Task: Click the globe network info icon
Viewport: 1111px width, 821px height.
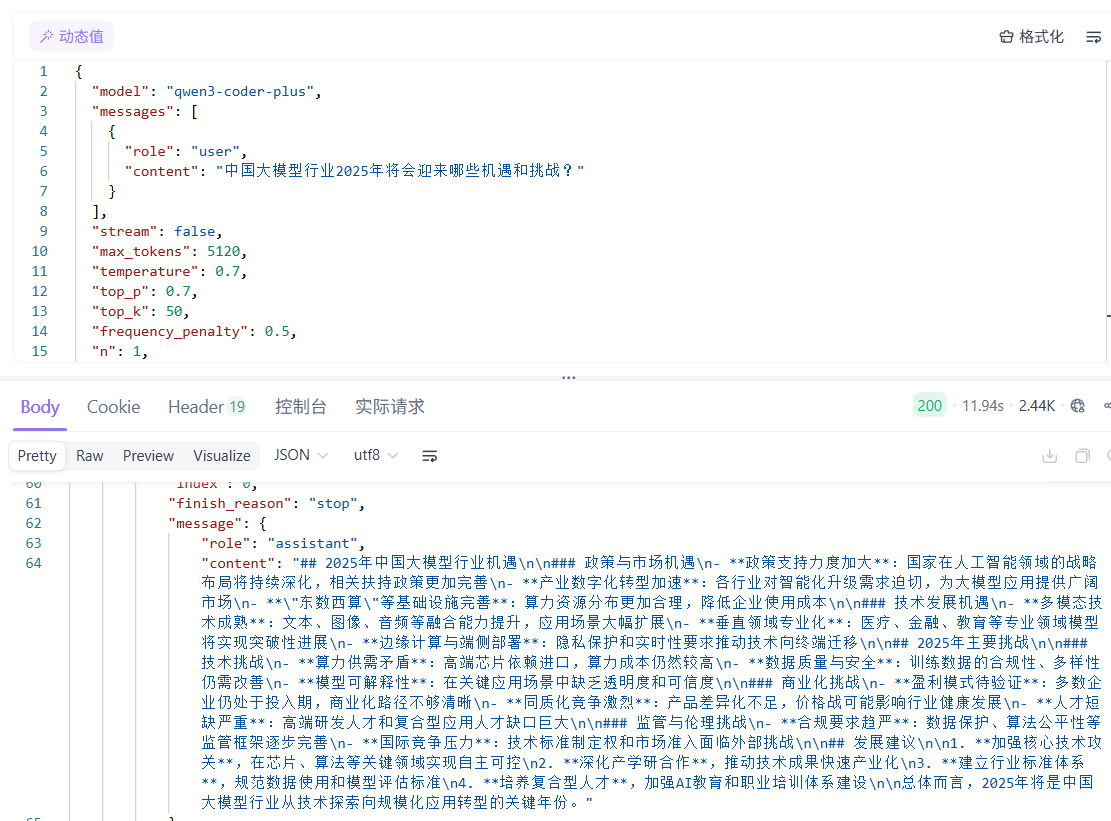Action: click(x=1077, y=406)
